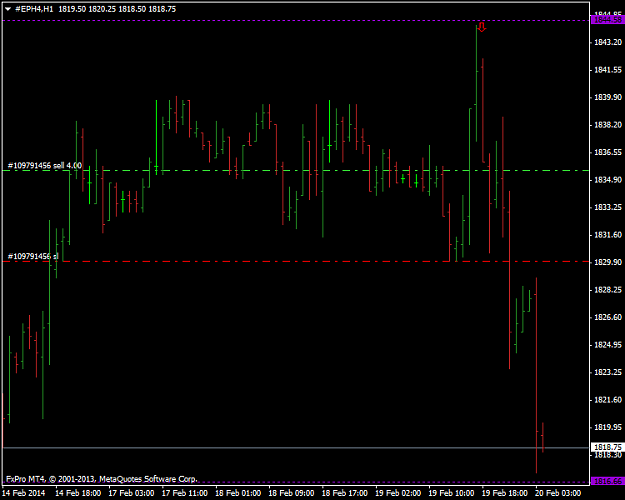The width and height of the screenshot is (625, 500).
Task: Click the 1839.90 price scale label
Action: point(608,98)
